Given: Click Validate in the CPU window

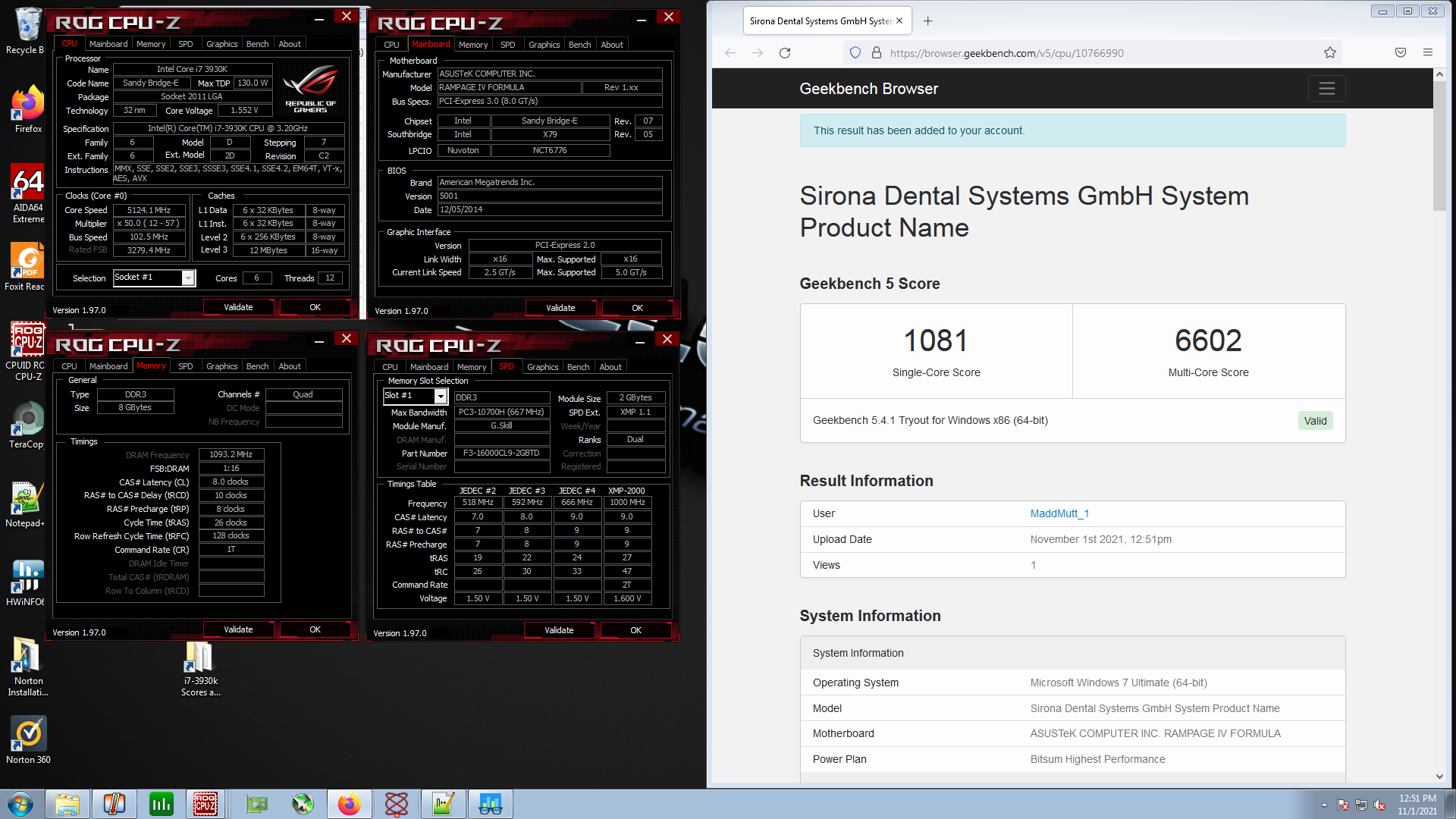Looking at the screenshot, I should coord(238,307).
